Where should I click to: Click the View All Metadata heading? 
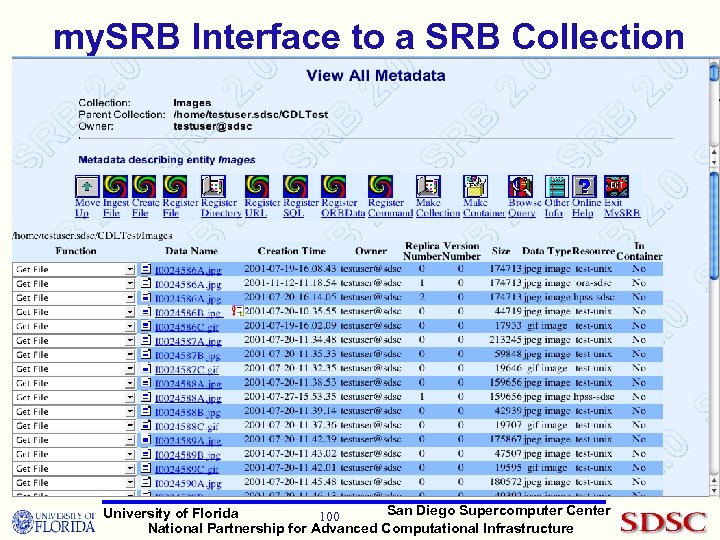click(x=376, y=75)
